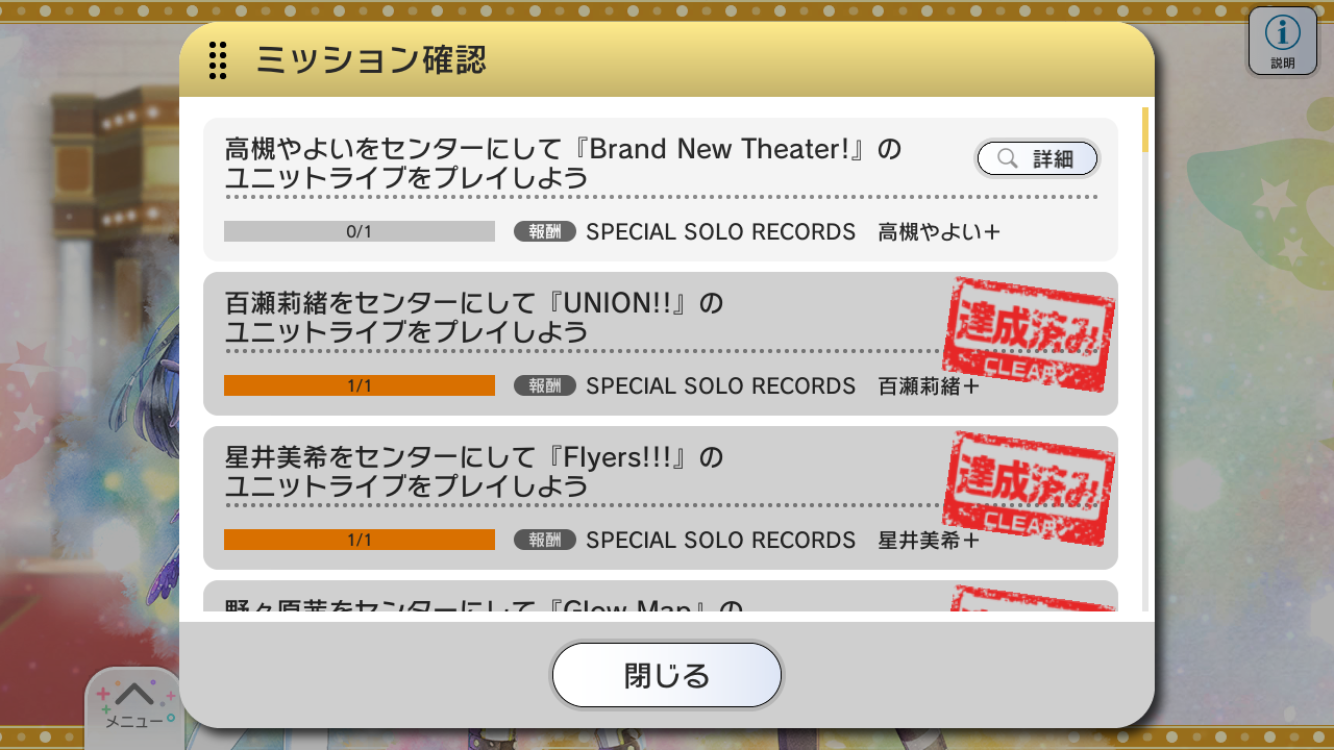The height and width of the screenshot is (750, 1334).
Task: Click the mission list scrollbar thumb
Action: pyautogui.click(x=1145, y=130)
